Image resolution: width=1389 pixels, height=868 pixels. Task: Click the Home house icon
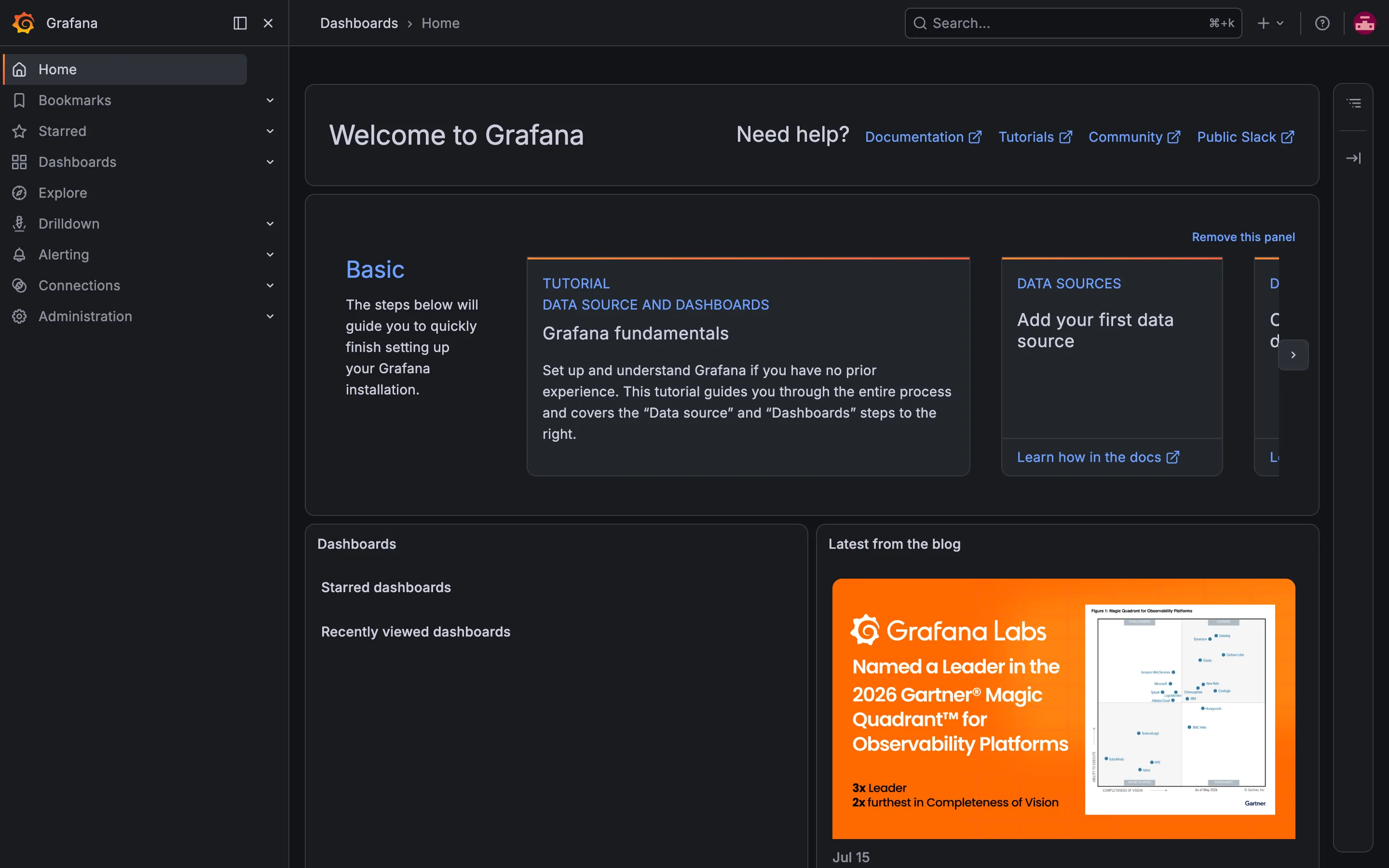[x=19, y=69]
